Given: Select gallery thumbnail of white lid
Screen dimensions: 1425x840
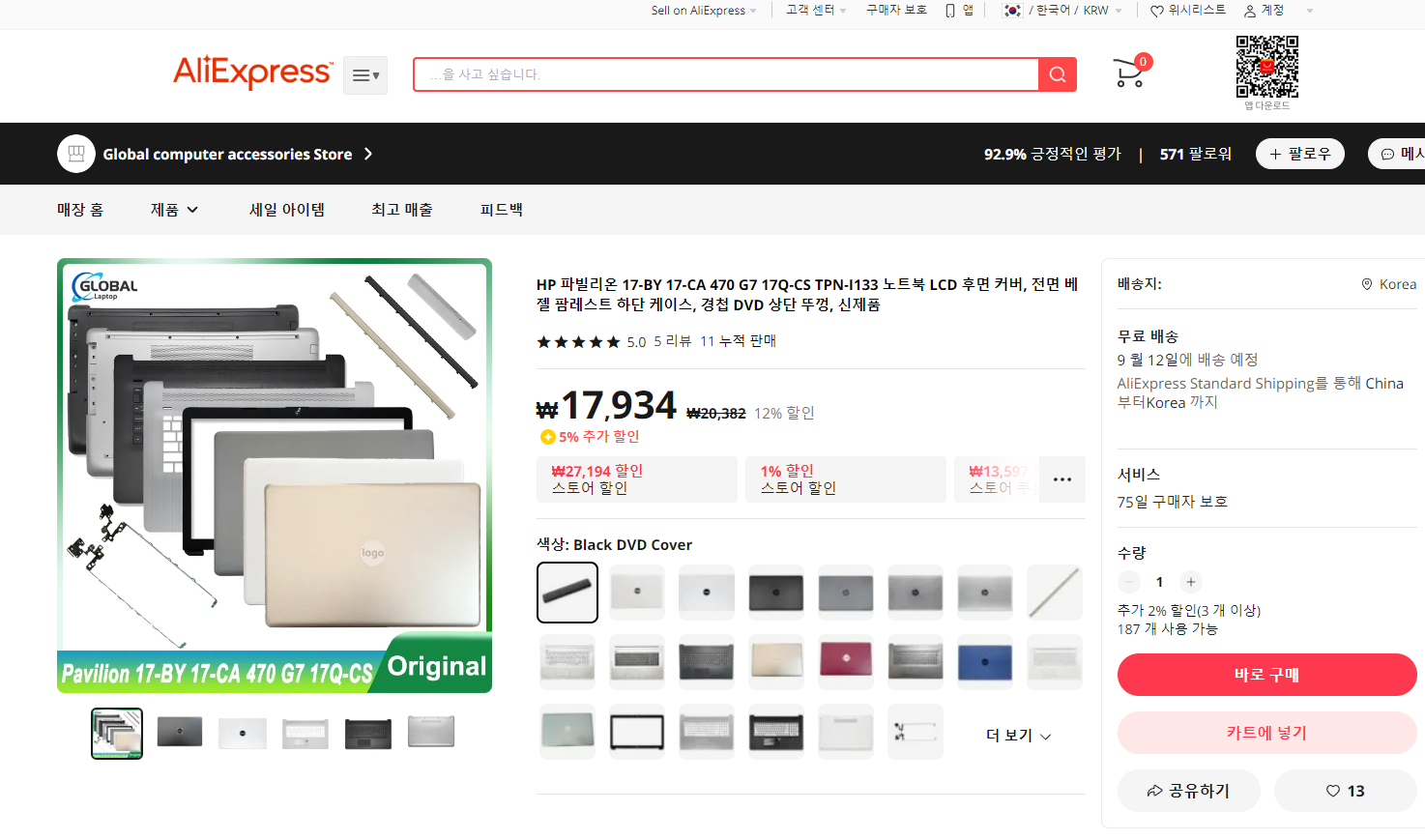Looking at the screenshot, I should [243, 734].
